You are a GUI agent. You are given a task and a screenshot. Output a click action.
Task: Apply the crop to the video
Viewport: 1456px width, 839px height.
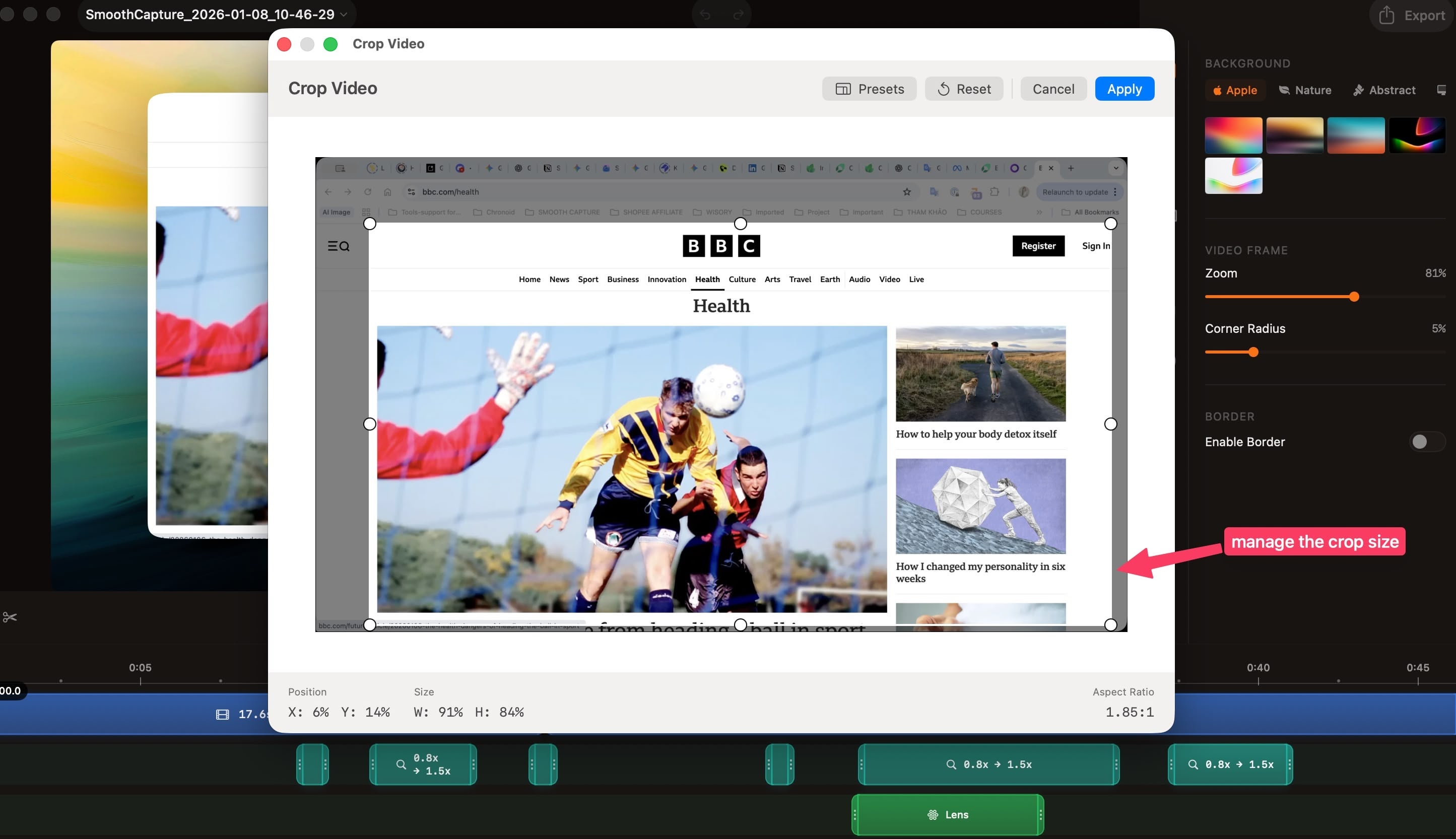(x=1124, y=89)
